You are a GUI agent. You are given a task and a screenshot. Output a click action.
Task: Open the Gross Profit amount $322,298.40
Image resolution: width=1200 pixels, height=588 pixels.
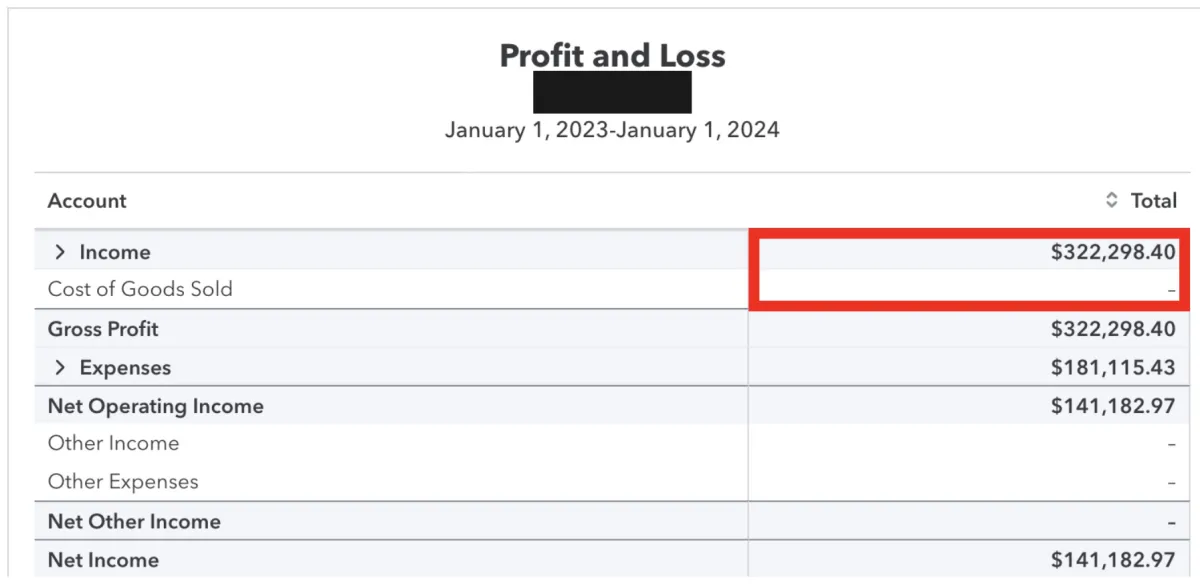click(x=1113, y=329)
